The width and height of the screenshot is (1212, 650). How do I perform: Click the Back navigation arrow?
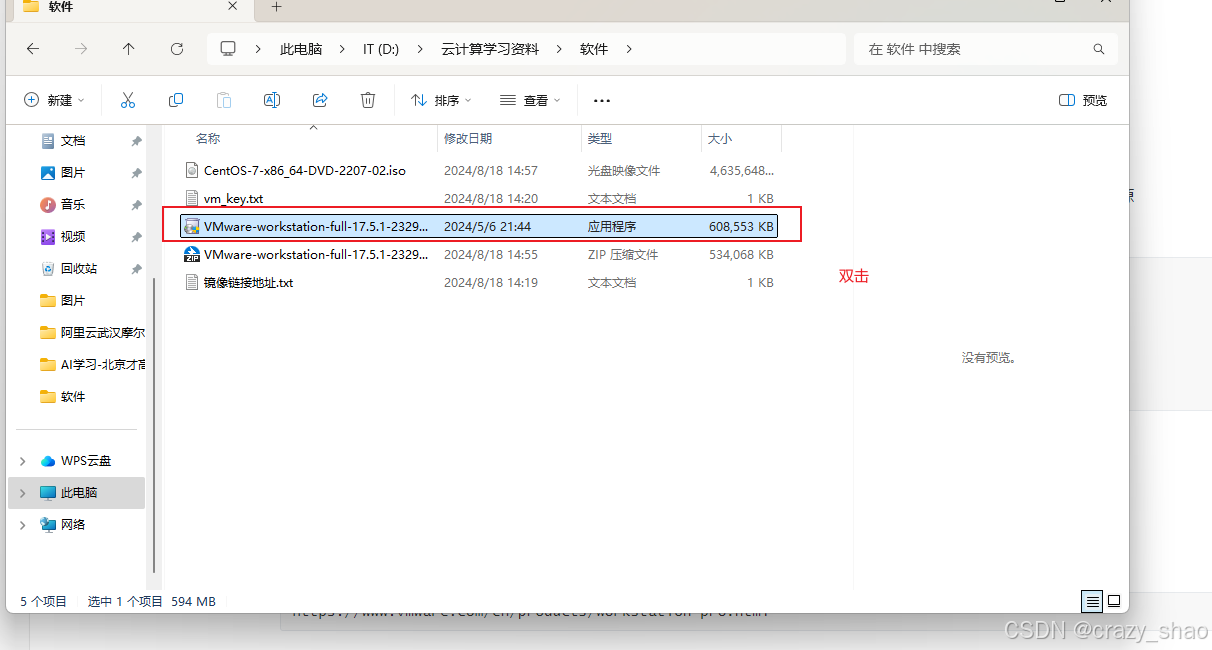[33, 49]
